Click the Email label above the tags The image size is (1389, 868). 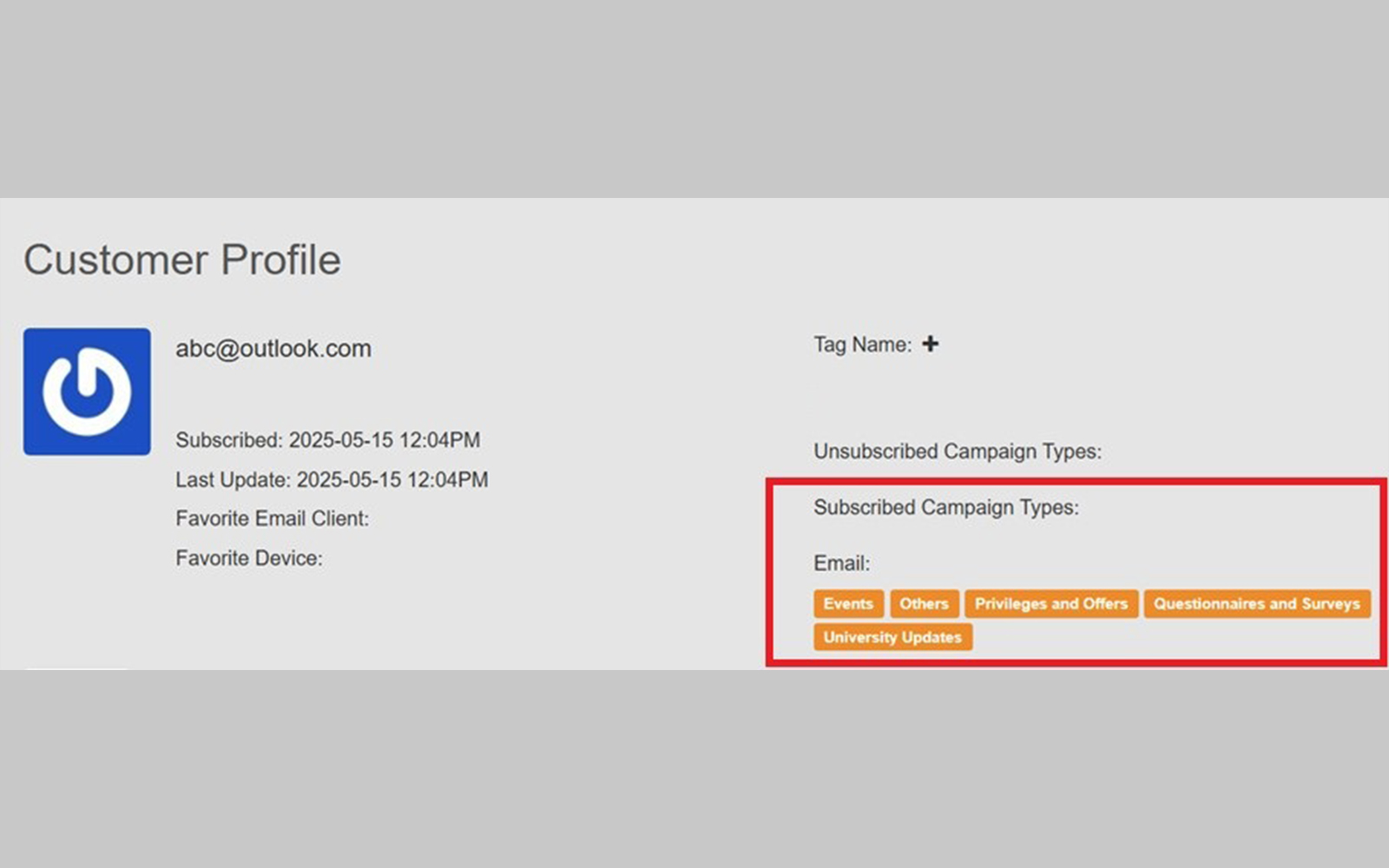pos(841,563)
